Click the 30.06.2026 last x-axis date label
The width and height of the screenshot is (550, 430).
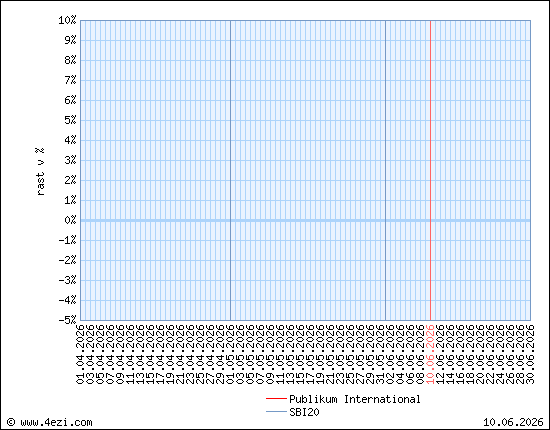(530, 354)
